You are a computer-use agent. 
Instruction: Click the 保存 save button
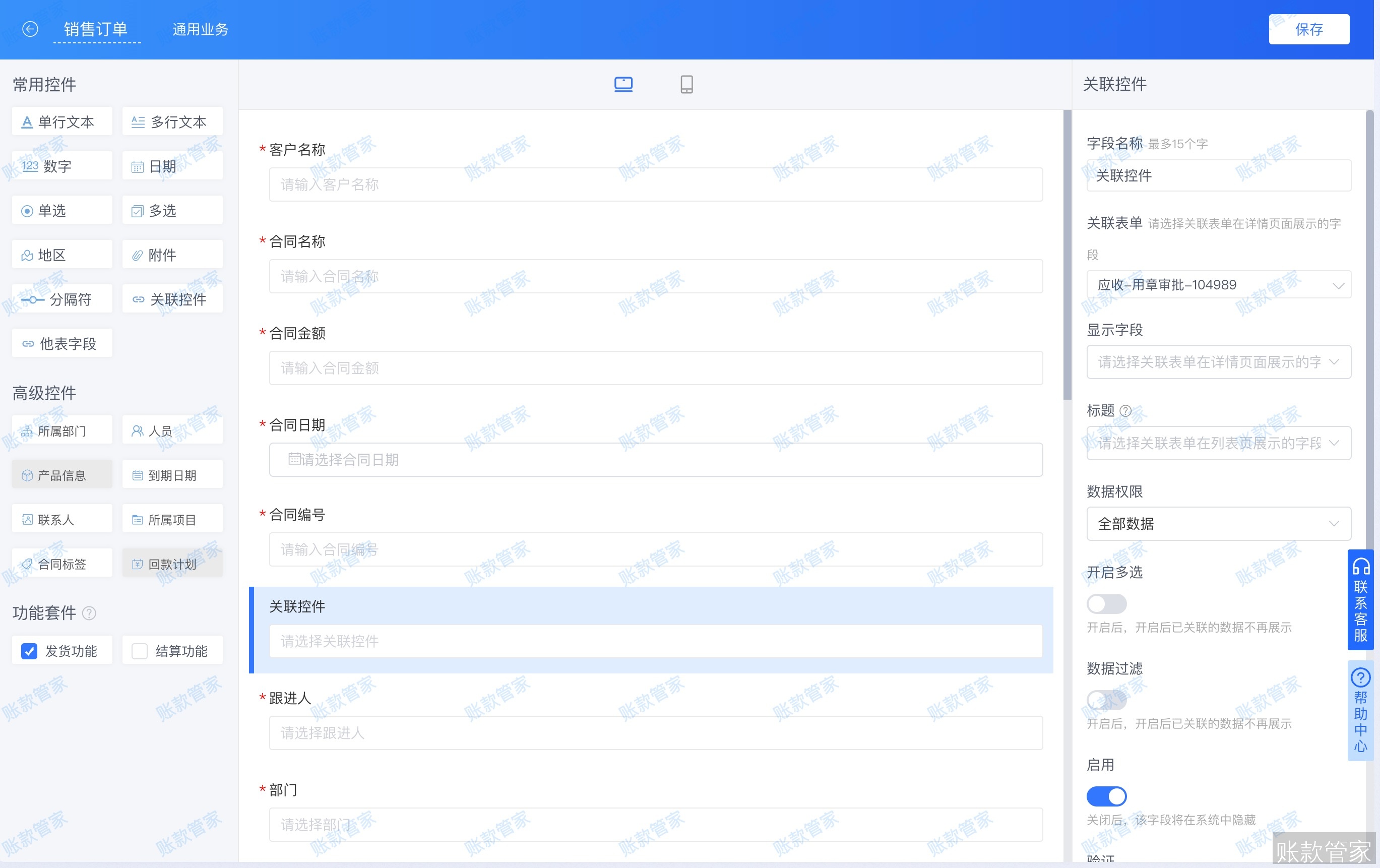pyautogui.click(x=1308, y=29)
